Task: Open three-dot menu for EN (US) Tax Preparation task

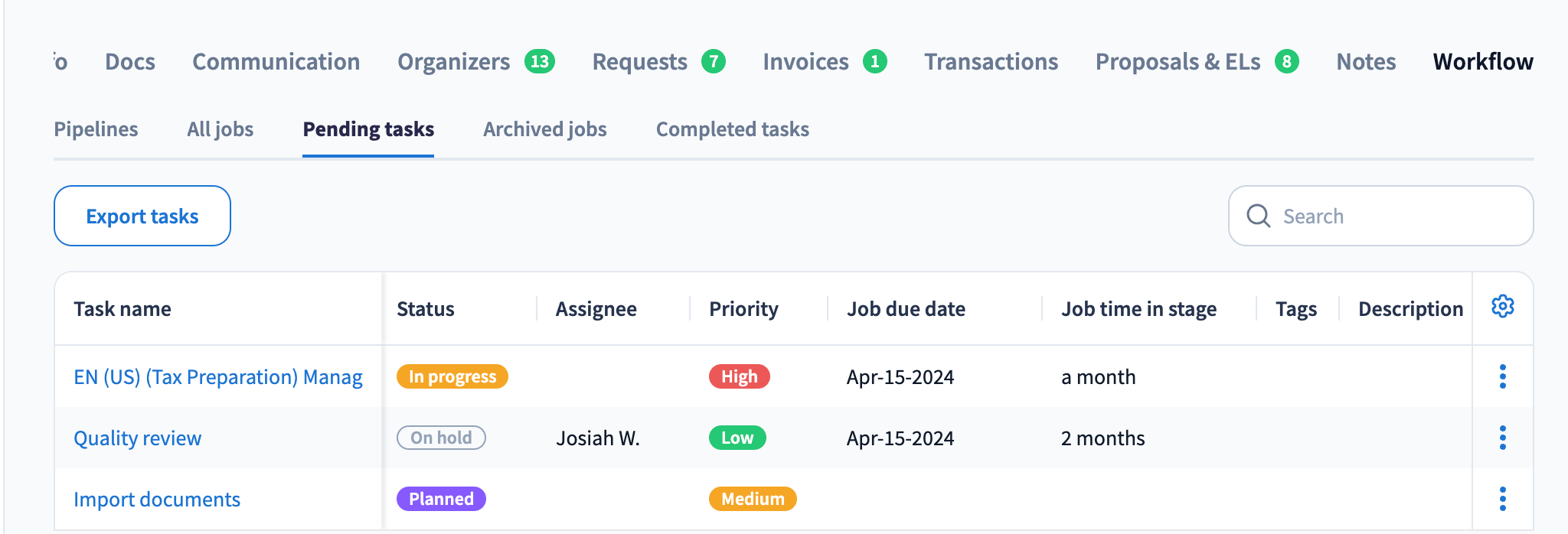Action: coord(1502,376)
